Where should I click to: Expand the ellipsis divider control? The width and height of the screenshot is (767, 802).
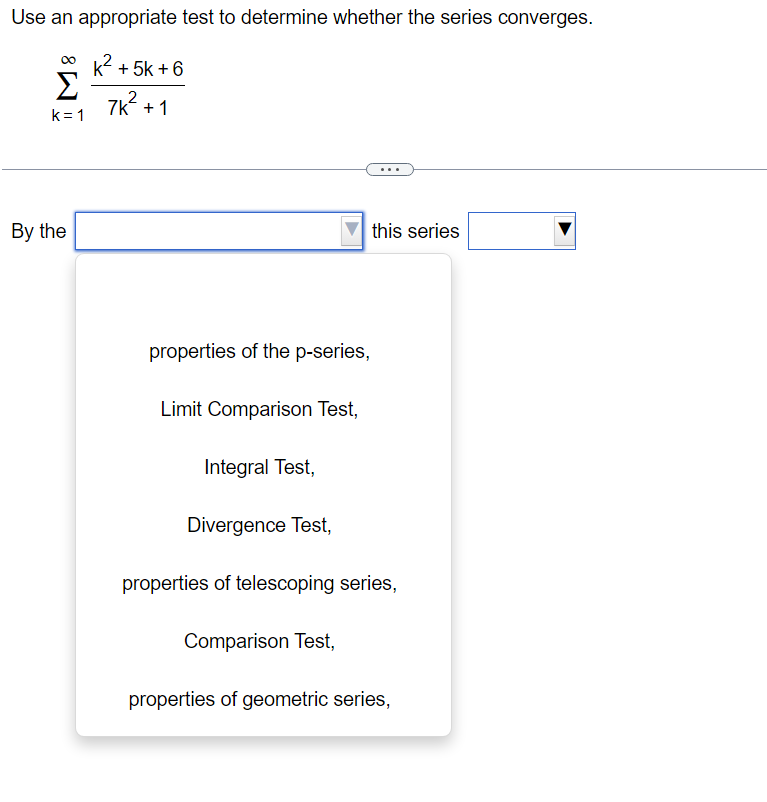(x=389, y=169)
